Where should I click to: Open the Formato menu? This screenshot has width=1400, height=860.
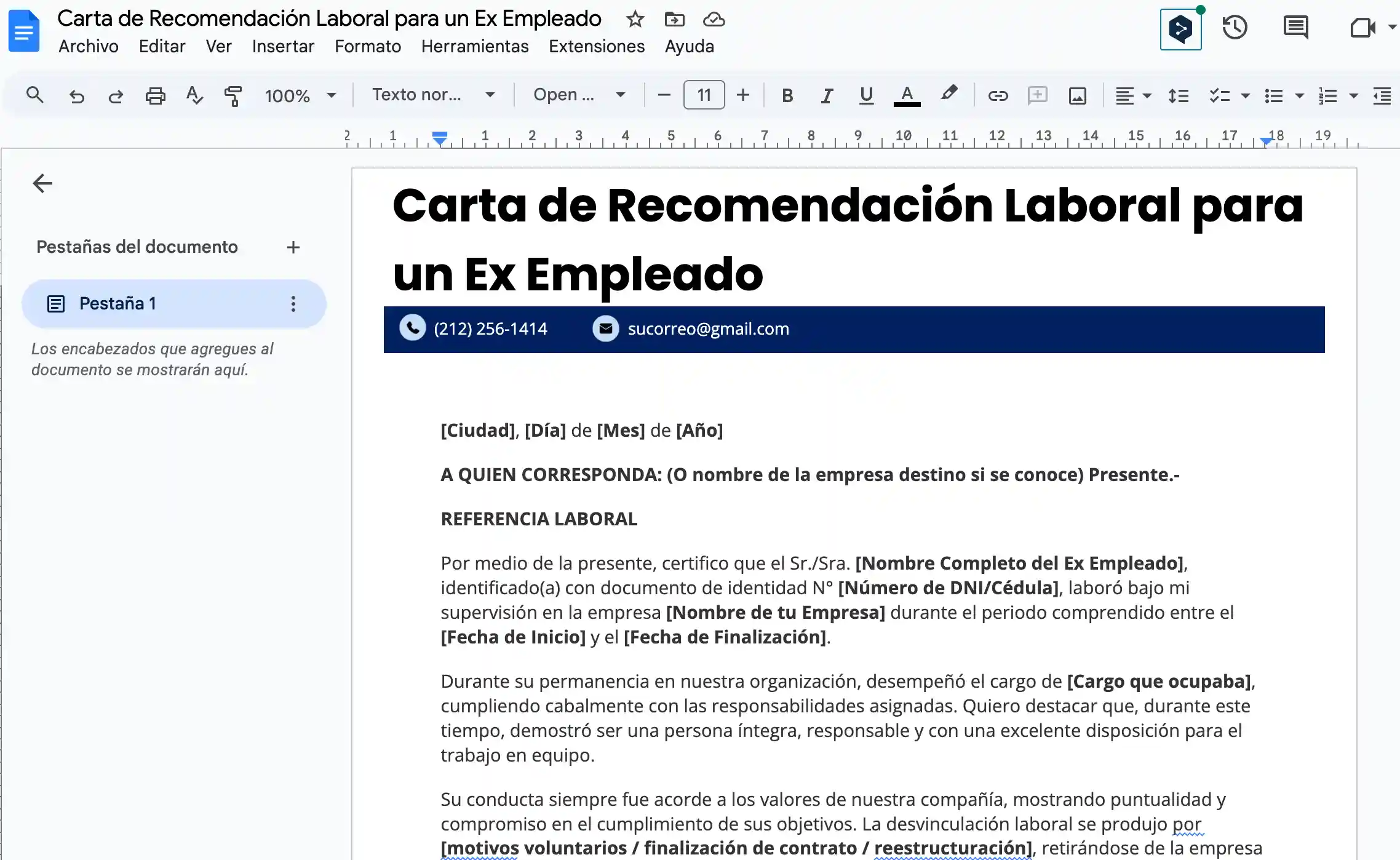pos(367,46)
